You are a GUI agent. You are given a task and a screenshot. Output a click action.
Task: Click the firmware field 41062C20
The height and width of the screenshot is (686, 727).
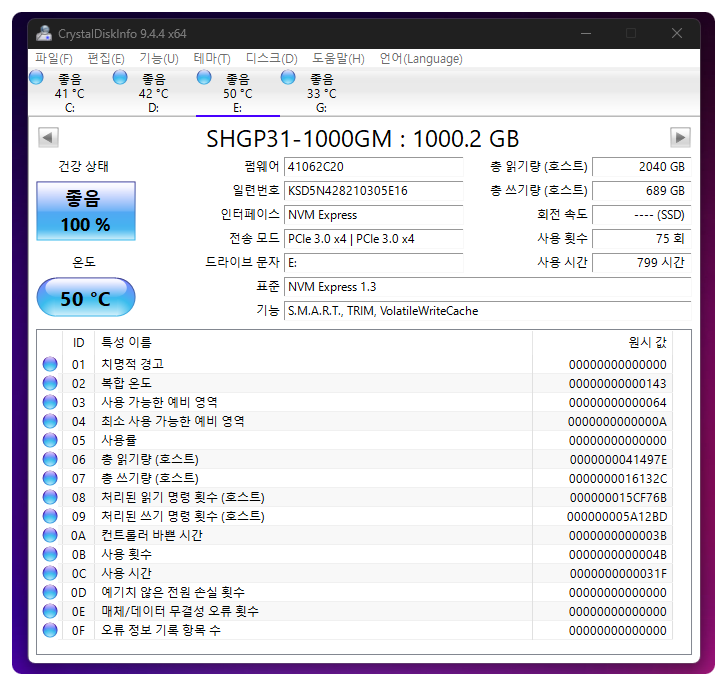[x=374, y=167]
